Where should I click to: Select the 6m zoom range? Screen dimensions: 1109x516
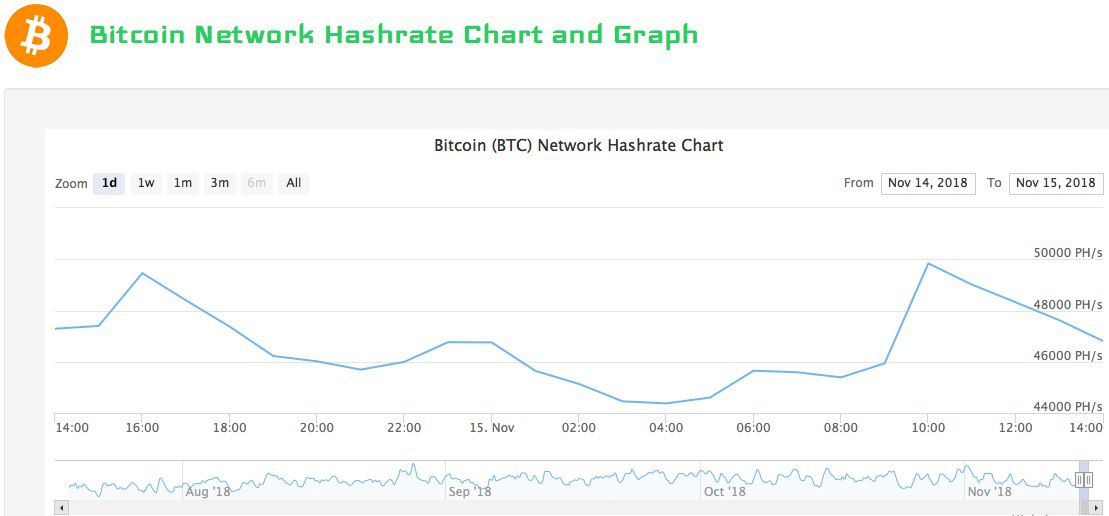(x=256, y=183)
